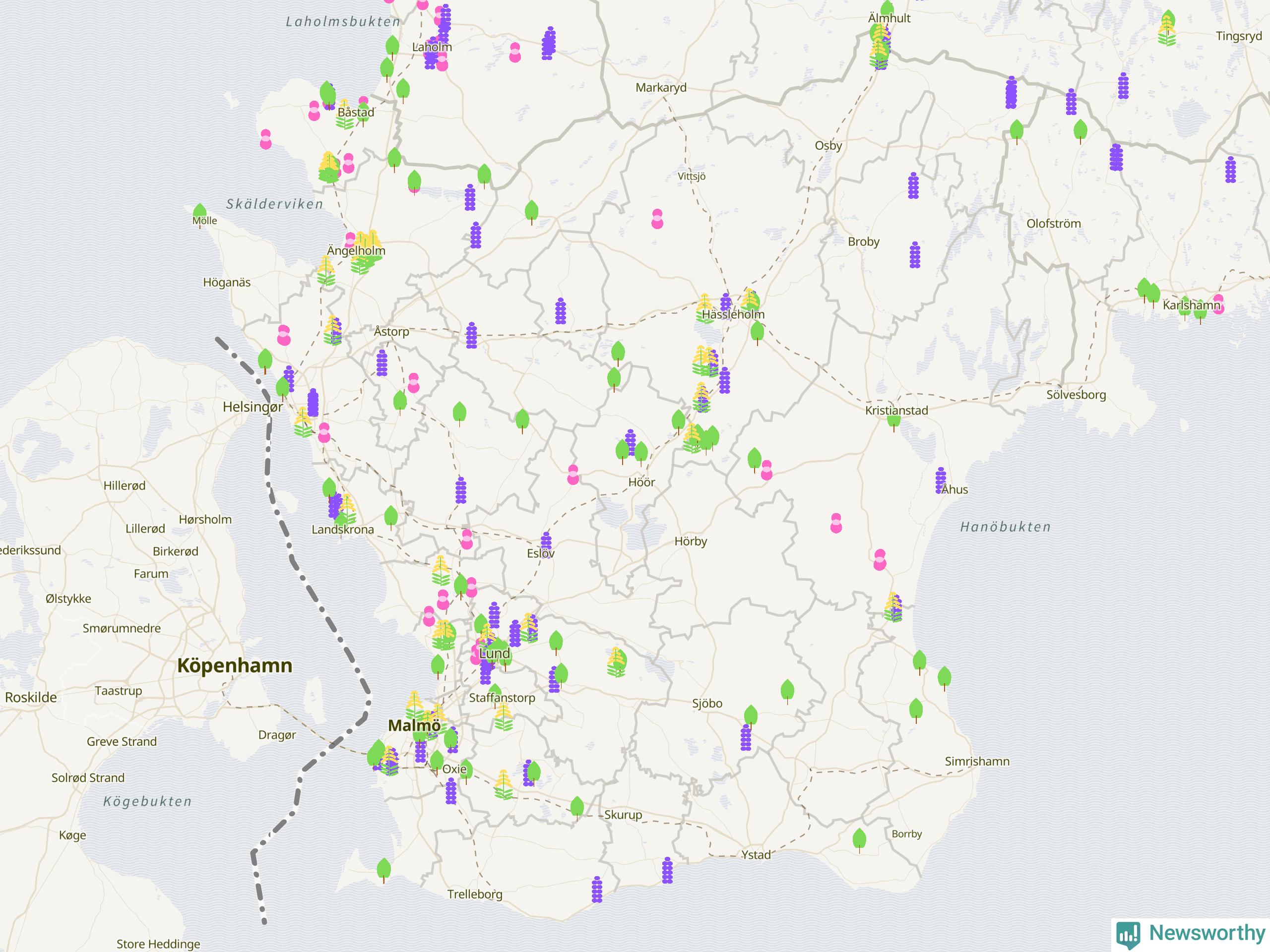Click the pink flower marker at Karlshamn
Image resolution: width=1270 pixels, height=952 pixels.
coord(1218,304)
